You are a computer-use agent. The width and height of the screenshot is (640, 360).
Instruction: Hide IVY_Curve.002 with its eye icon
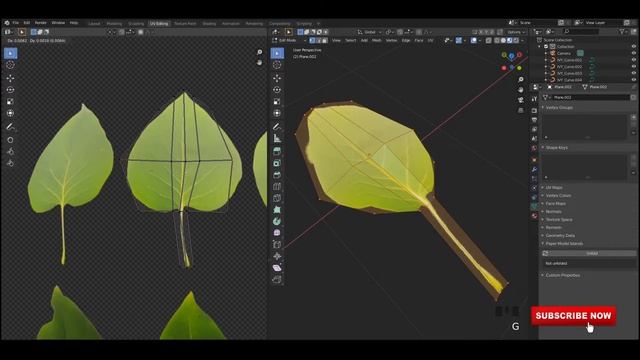[633, 67]
